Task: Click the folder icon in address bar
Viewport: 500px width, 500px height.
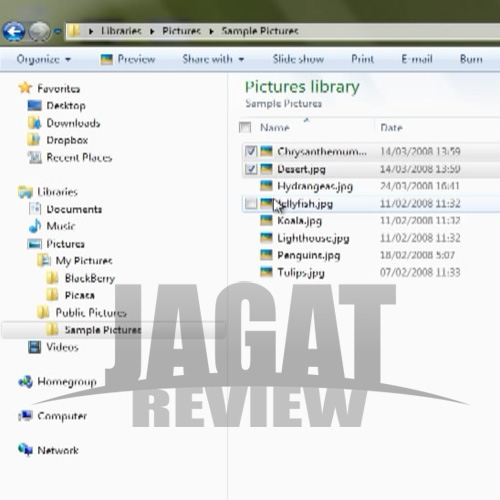Action: point(74,31)
